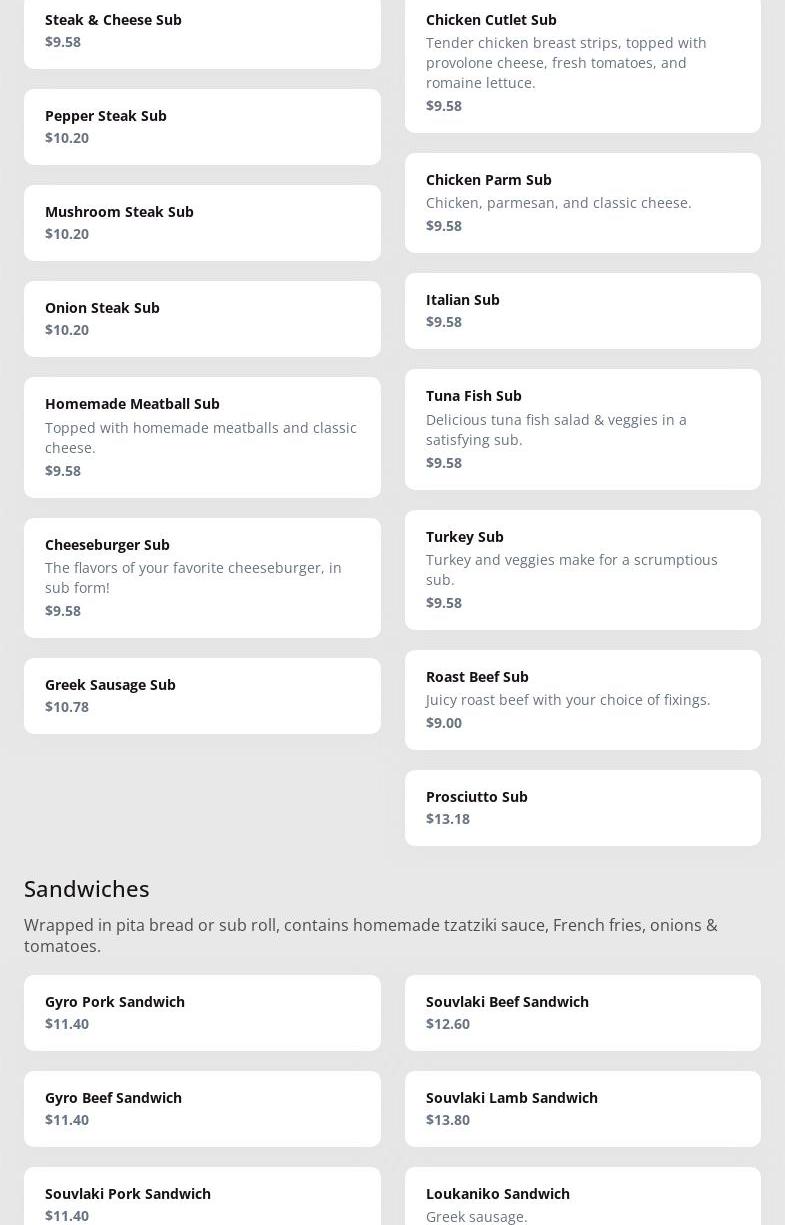Select the Souvlaki Lamb Sandwich
Screen dimensions: 785x1225
click(582, 1109)
